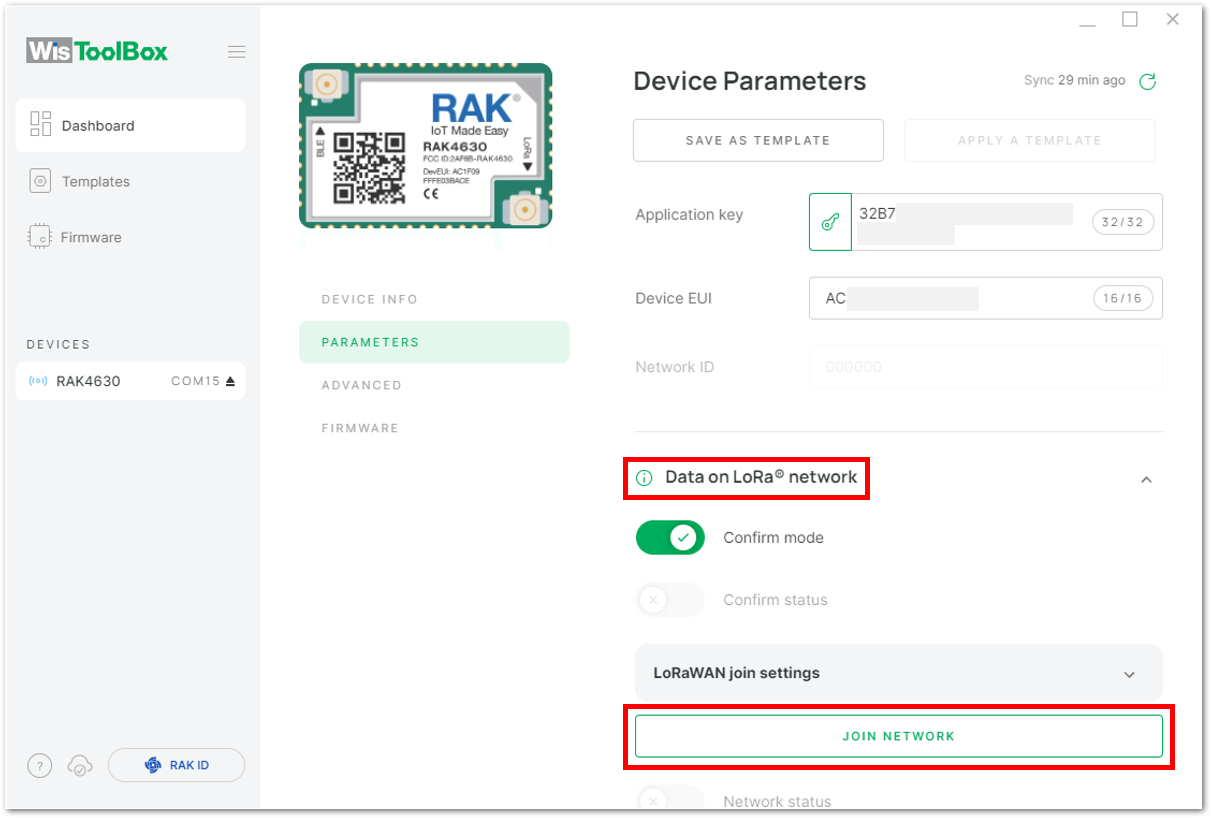Screen dimensions: 1211x818
Task: Generate application key with key icon
Action: click(x=830, y=222)
